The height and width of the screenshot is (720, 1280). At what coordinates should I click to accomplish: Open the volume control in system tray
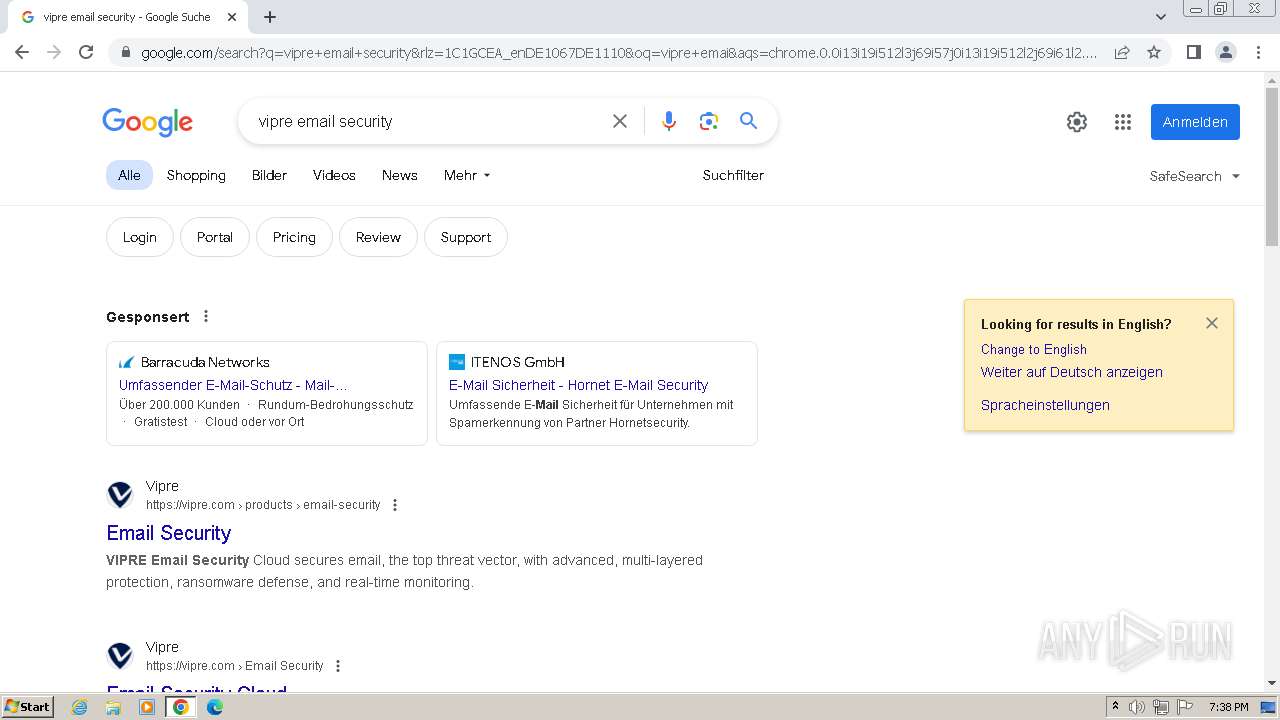(x=1137, y=707)
